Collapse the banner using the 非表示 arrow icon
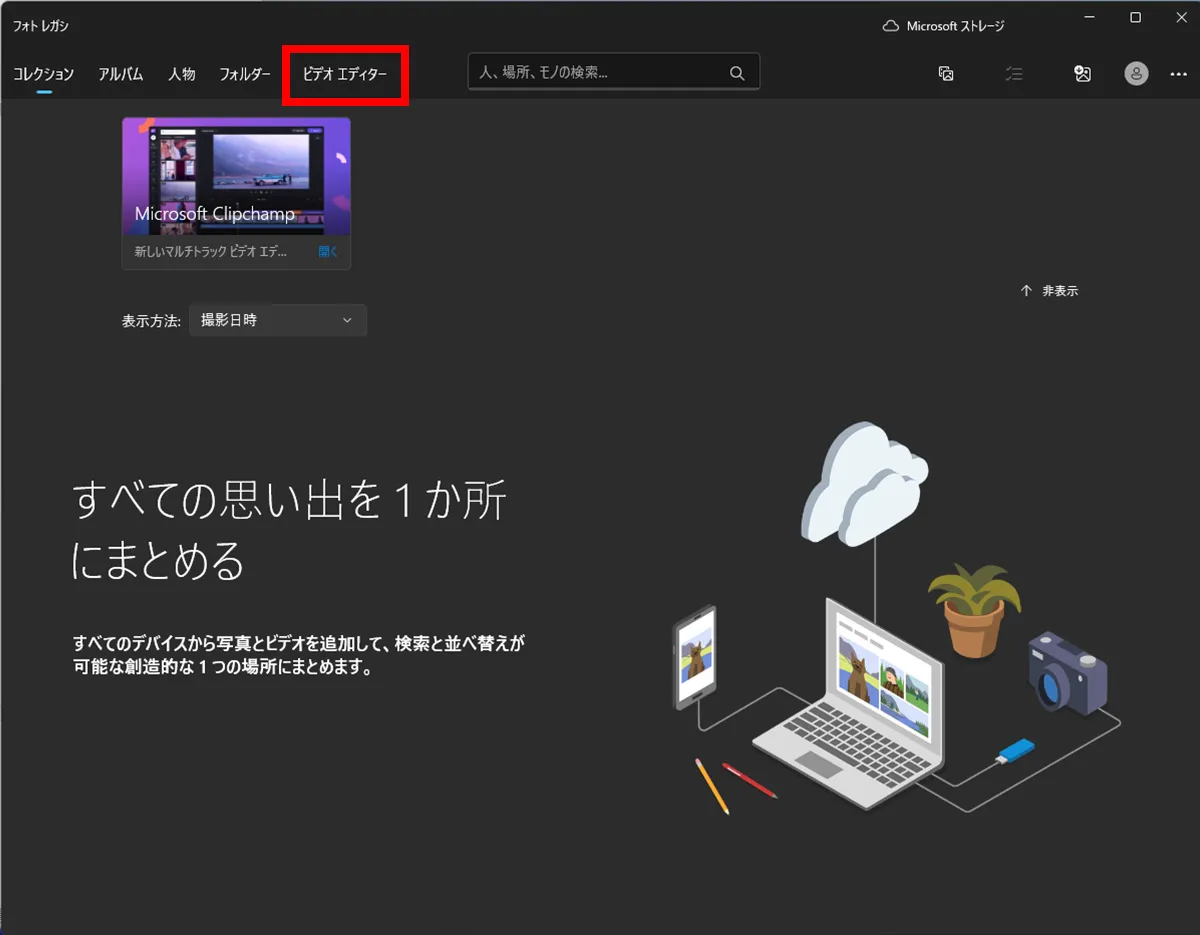 coord(1026,290)
